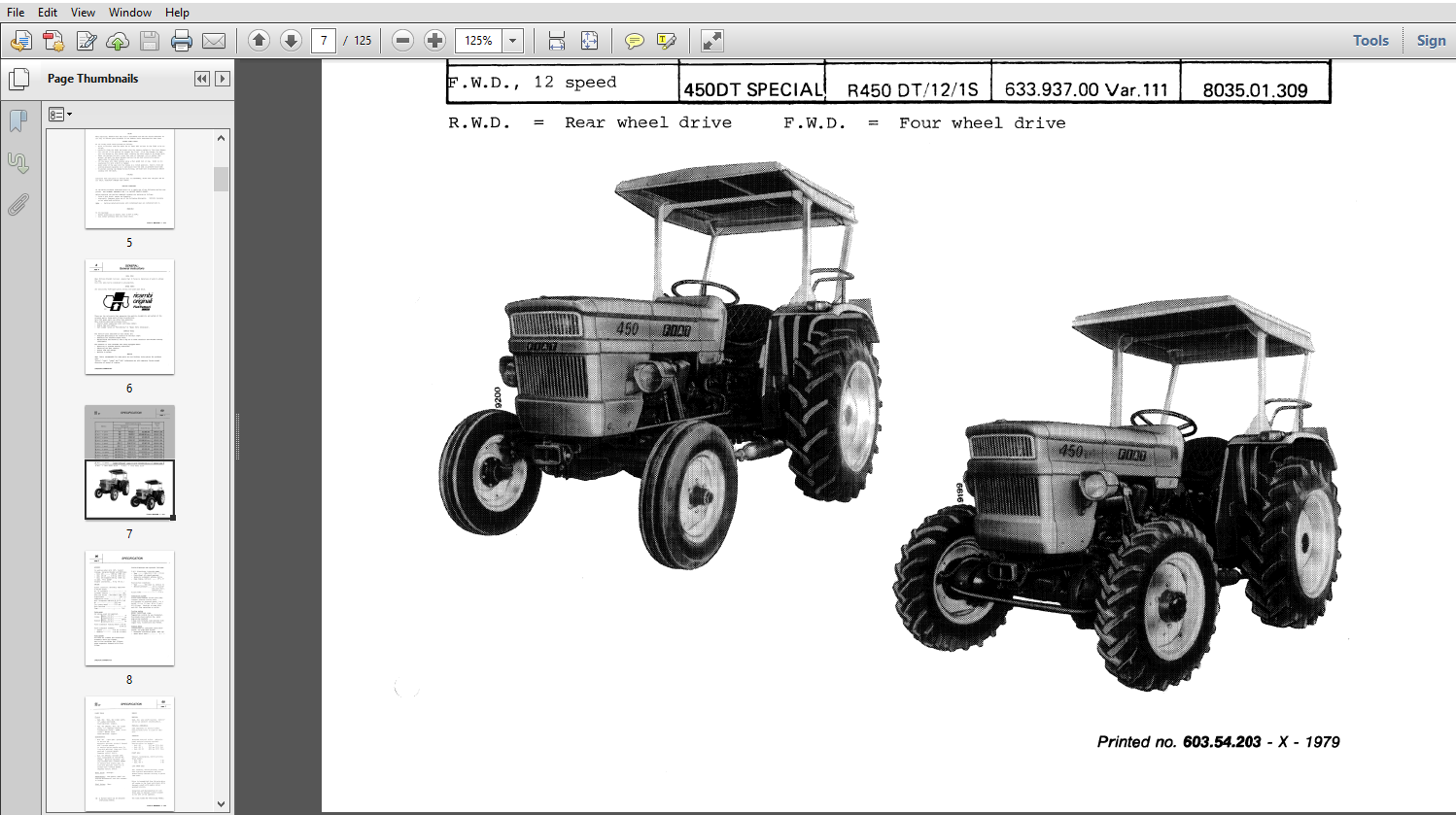Select the page 9 thumbnail below page 8
Image resolution: width=1456 pixels, height=815 pixels.
129,753
